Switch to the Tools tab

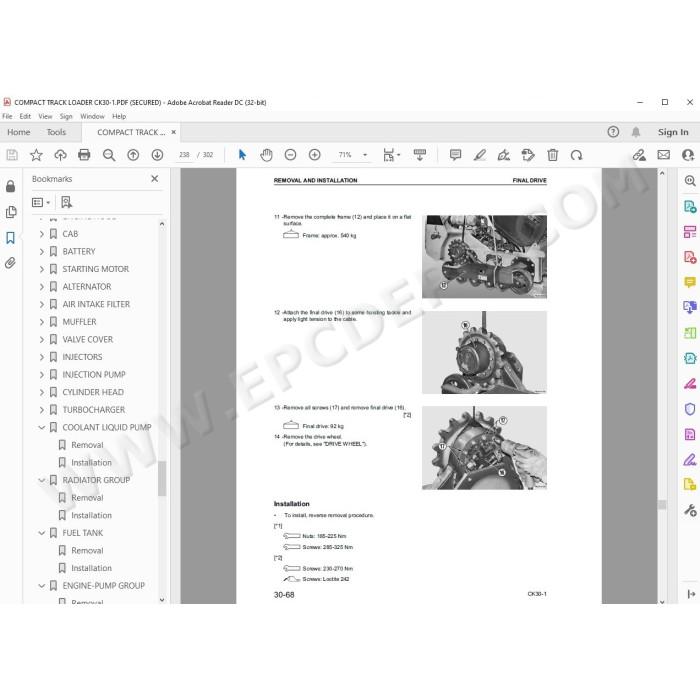coord(56,132)
